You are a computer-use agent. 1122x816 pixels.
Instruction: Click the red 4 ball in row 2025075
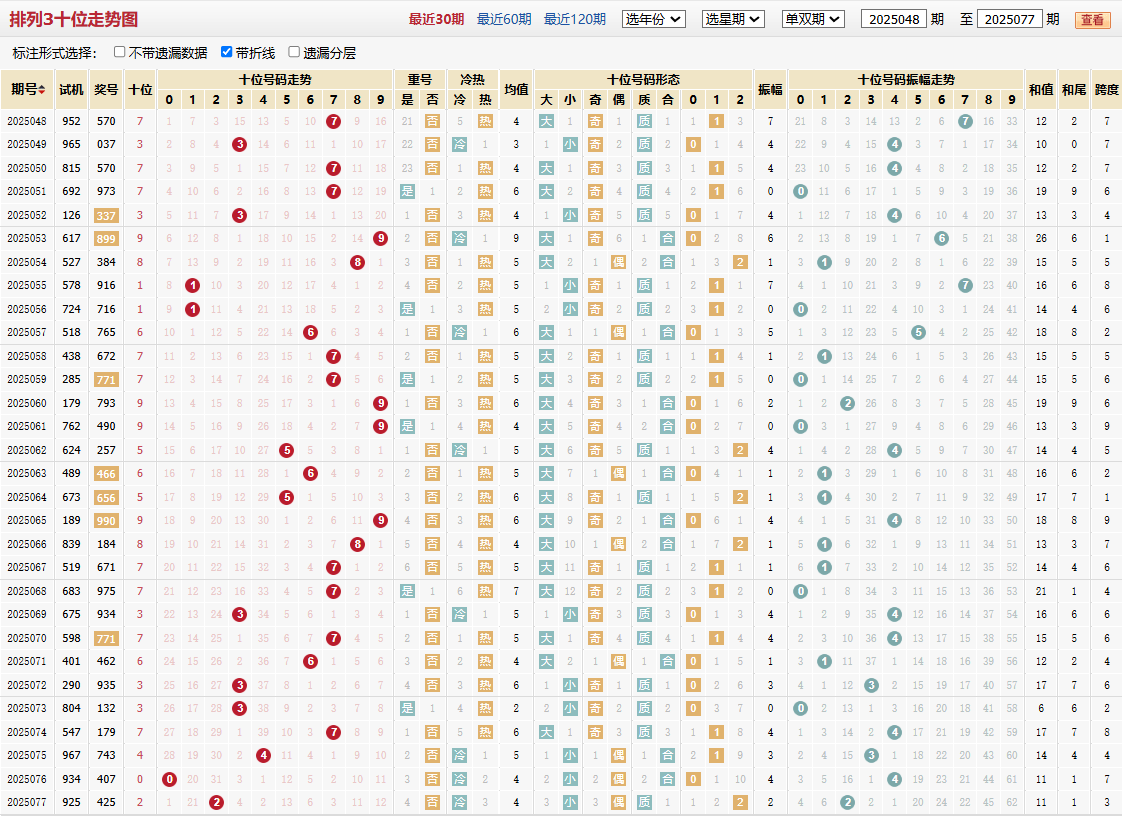tap(263, 756)
